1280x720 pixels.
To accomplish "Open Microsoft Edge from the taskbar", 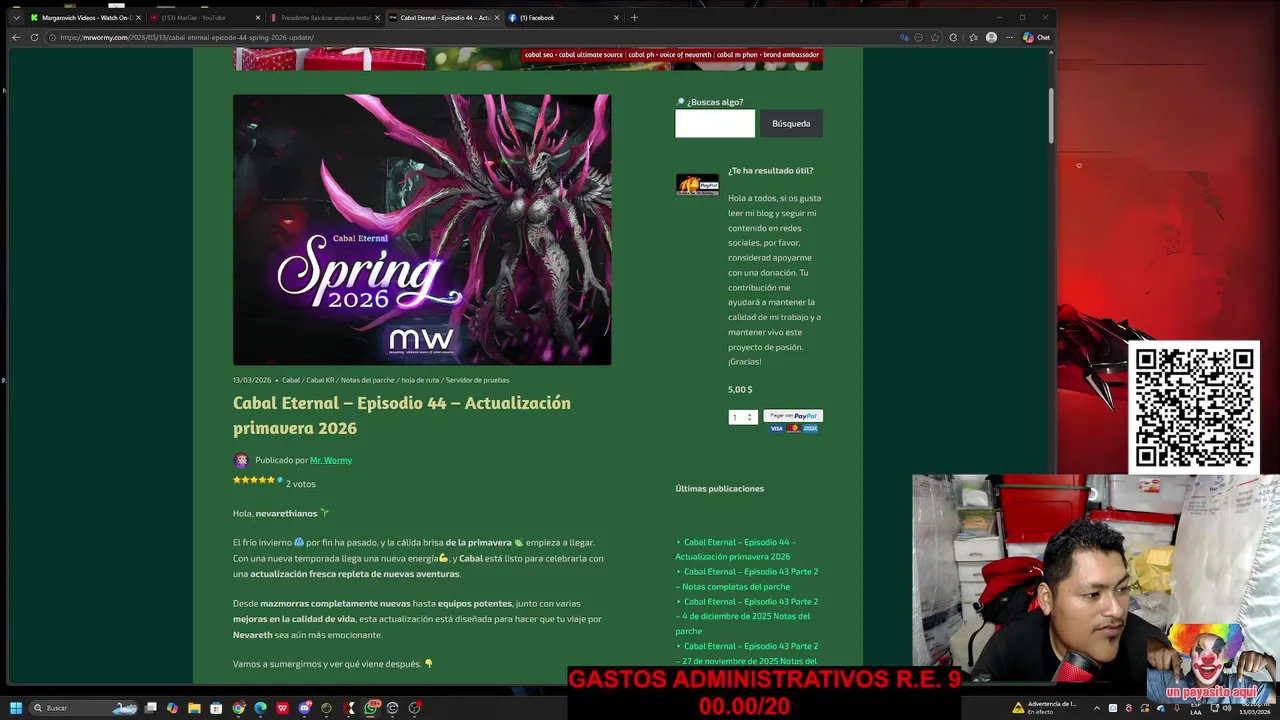I will pyautogui.click(x=260, y=708).
